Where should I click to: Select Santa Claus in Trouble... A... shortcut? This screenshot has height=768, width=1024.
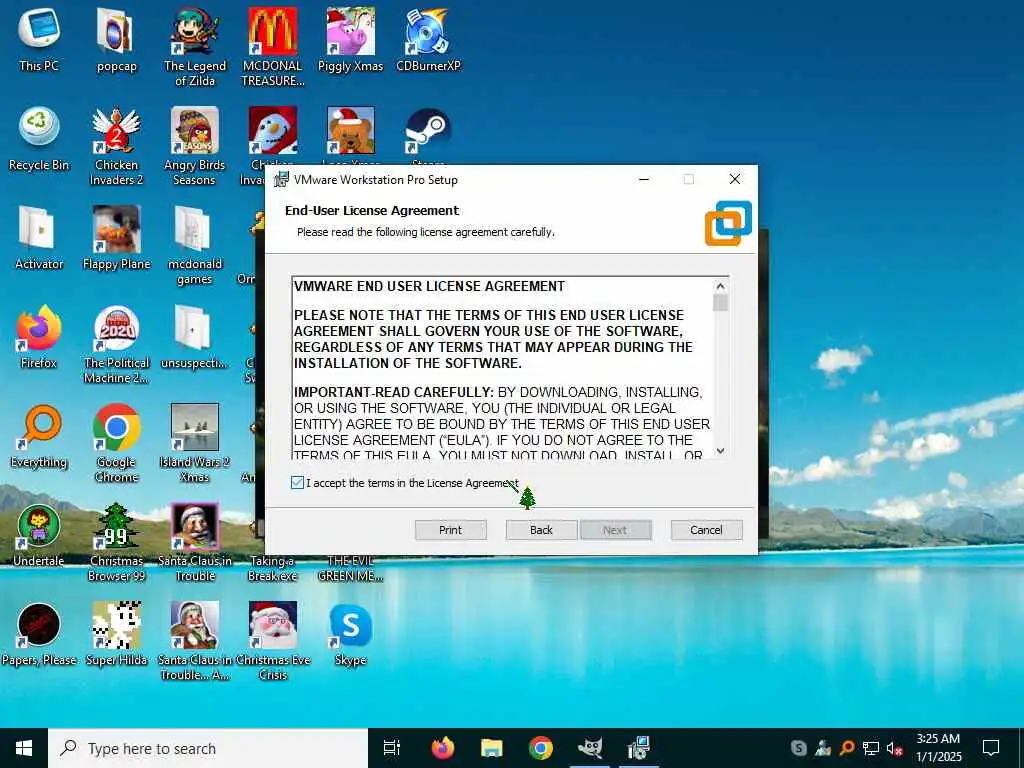[x=195, y=641]
